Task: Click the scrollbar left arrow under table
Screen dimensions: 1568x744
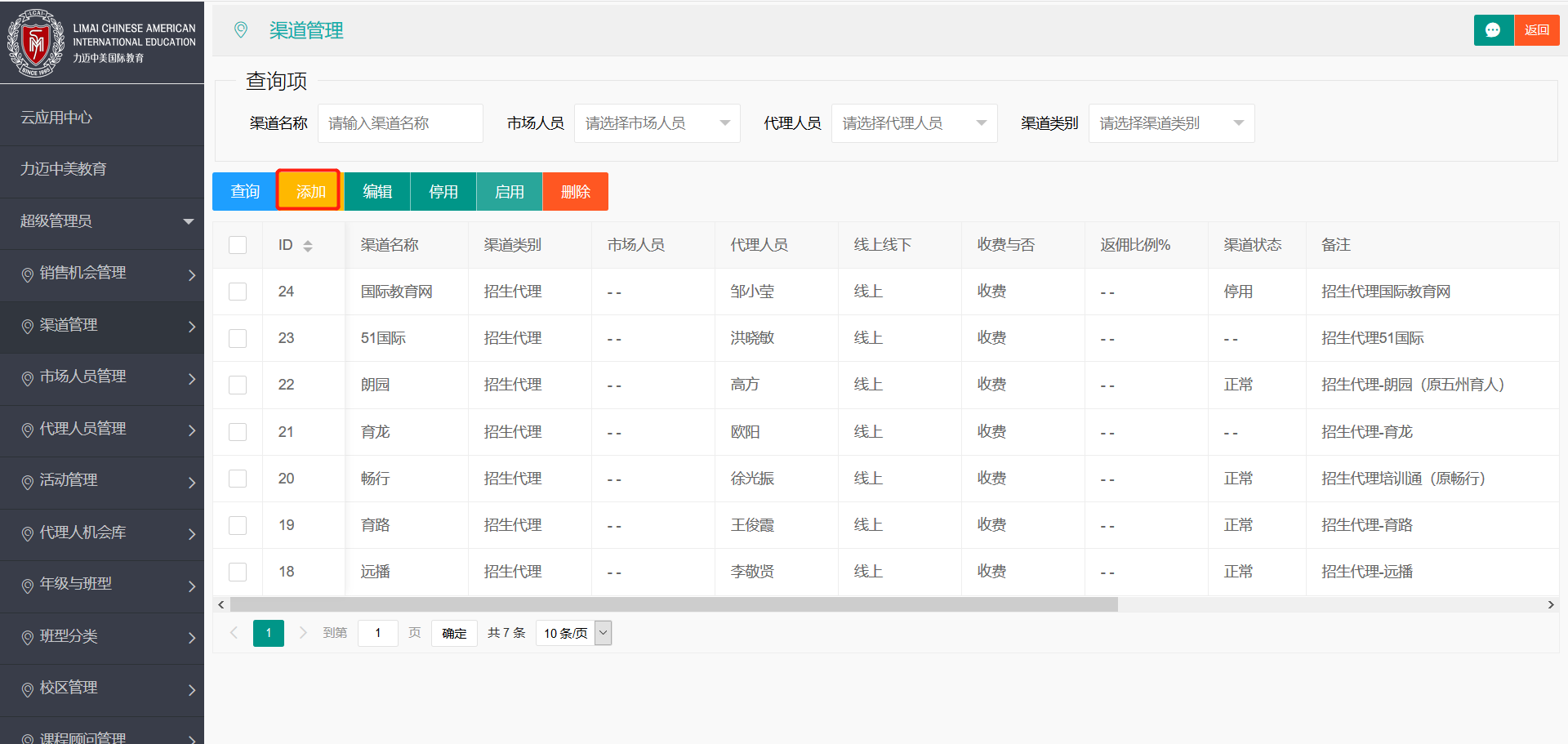Action: (x=220, y=605)
